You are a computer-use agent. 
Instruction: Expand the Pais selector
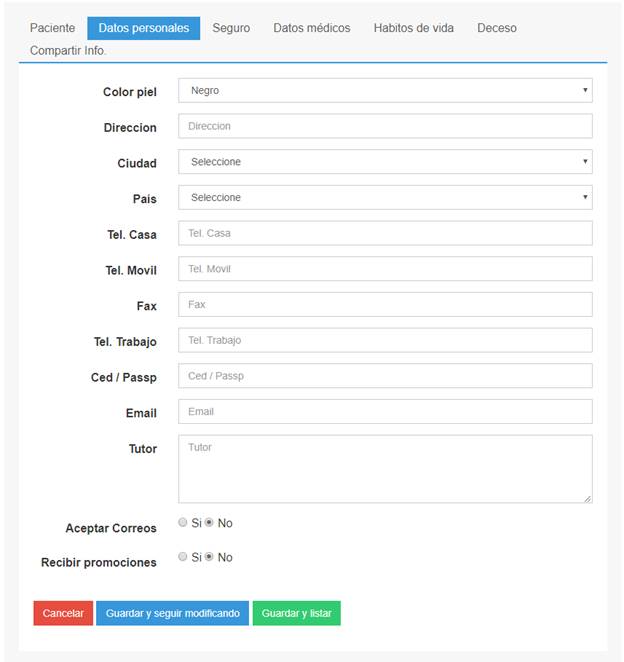[385, 197]
